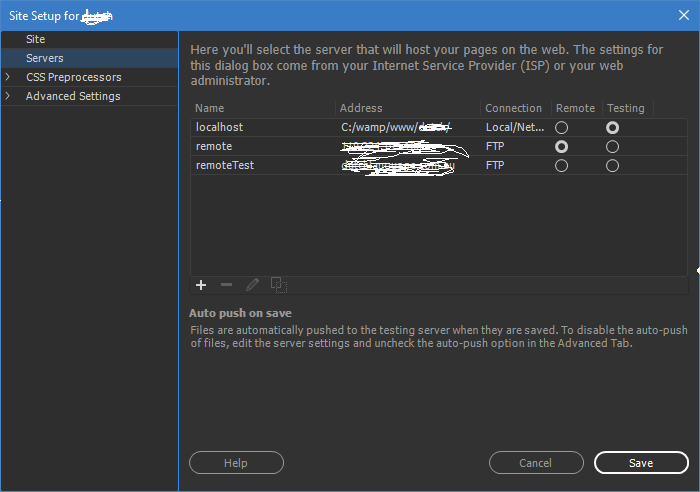
Task: Click the remove server minus icon
Action: pyautogui.click(x=226, y=285)
